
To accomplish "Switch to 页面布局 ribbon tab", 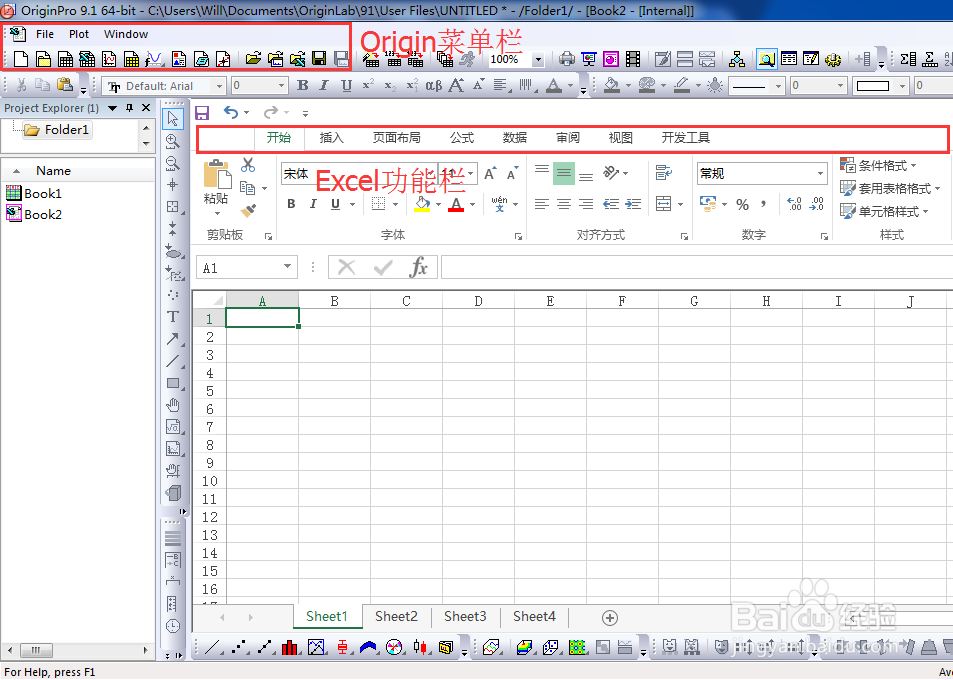I will click(396, 138).
